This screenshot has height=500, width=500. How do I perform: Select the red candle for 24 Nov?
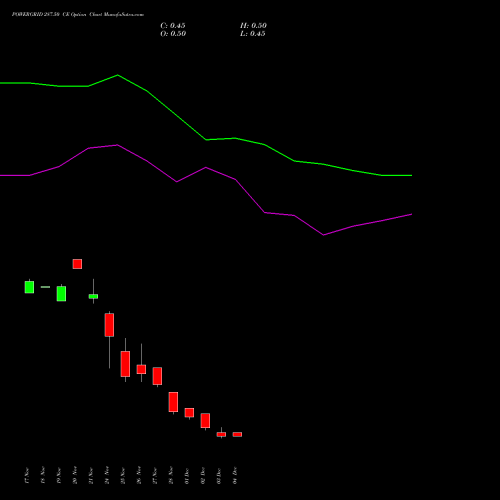(109, 325)
